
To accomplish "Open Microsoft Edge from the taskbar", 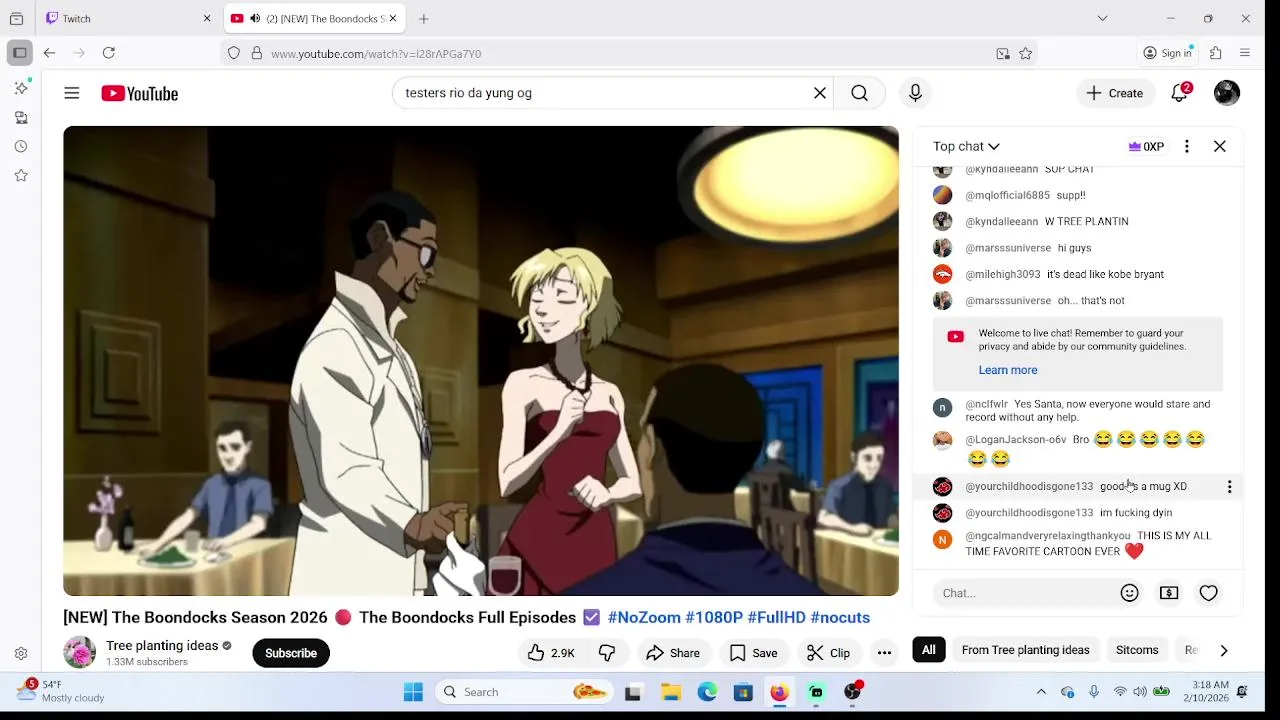I will pyautogui.click(x=707, y=692).
